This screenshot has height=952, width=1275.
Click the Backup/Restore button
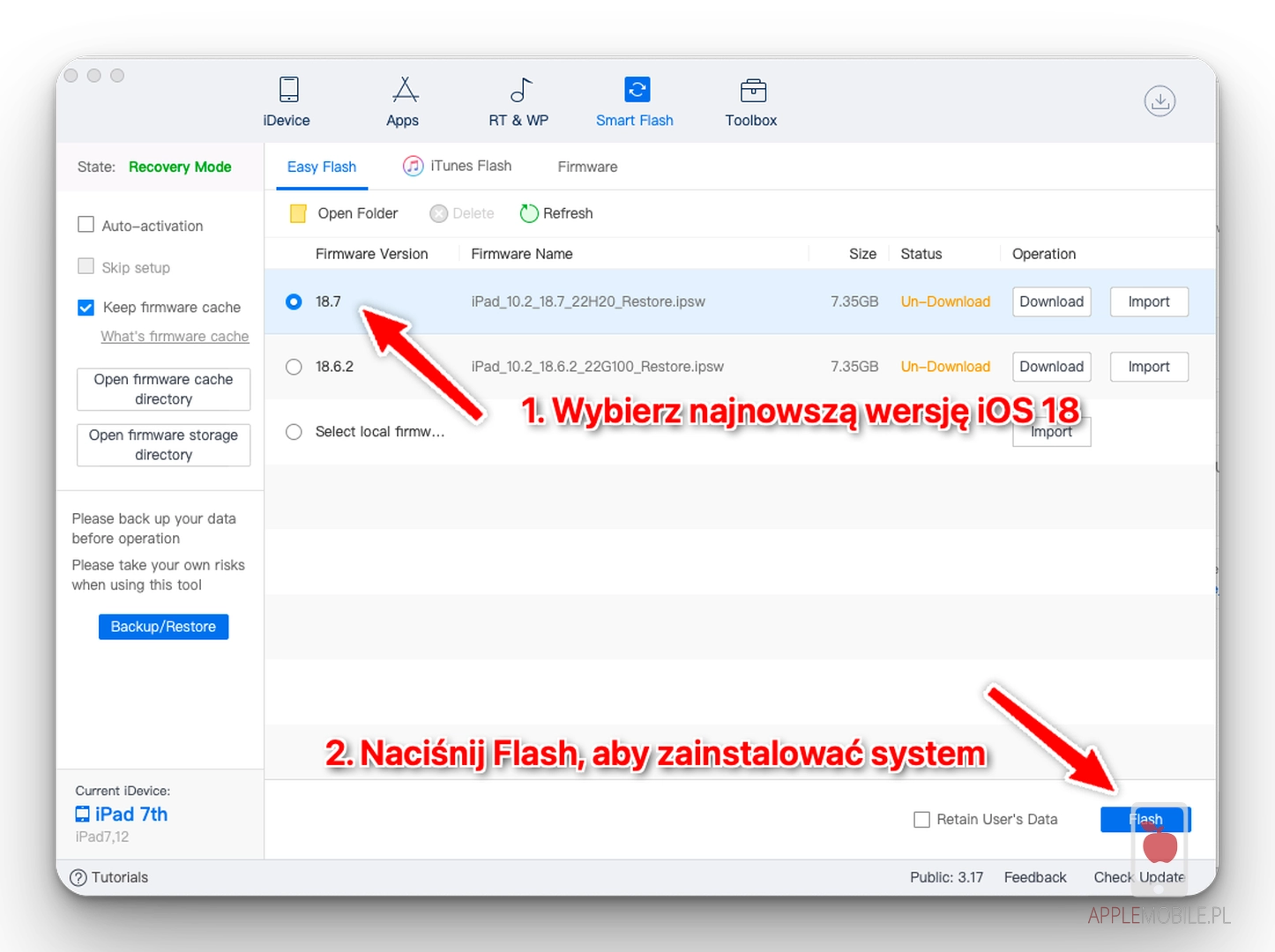click(163, 627)
